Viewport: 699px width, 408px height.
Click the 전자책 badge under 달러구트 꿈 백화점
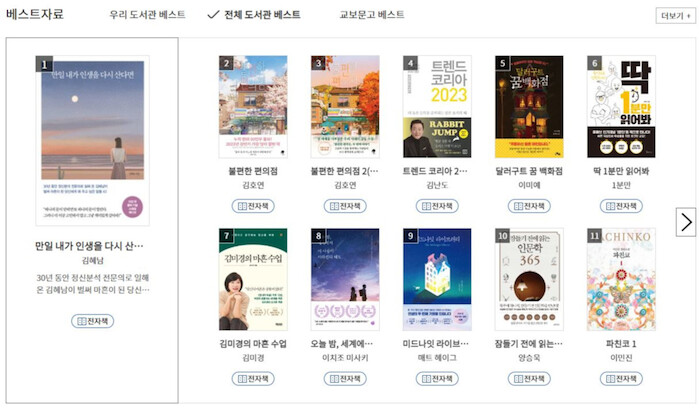click(528, 206)
